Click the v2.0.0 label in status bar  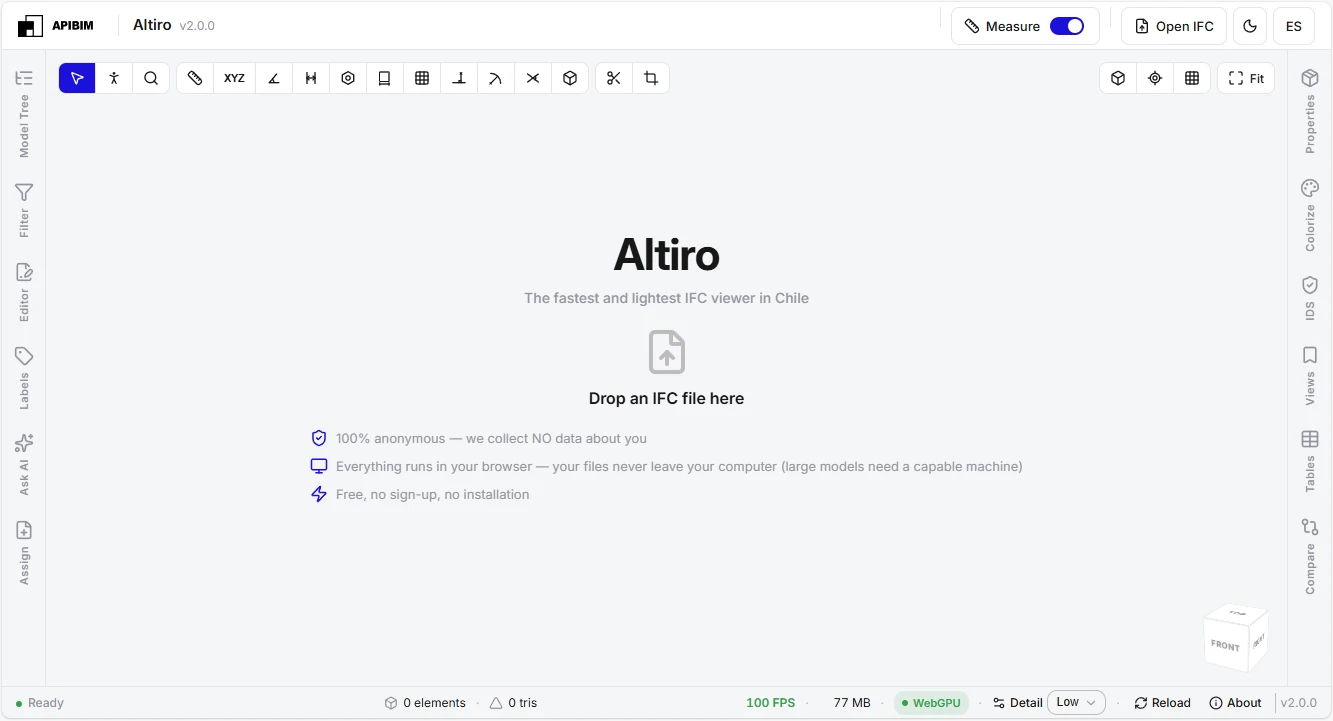(1299, 703)
